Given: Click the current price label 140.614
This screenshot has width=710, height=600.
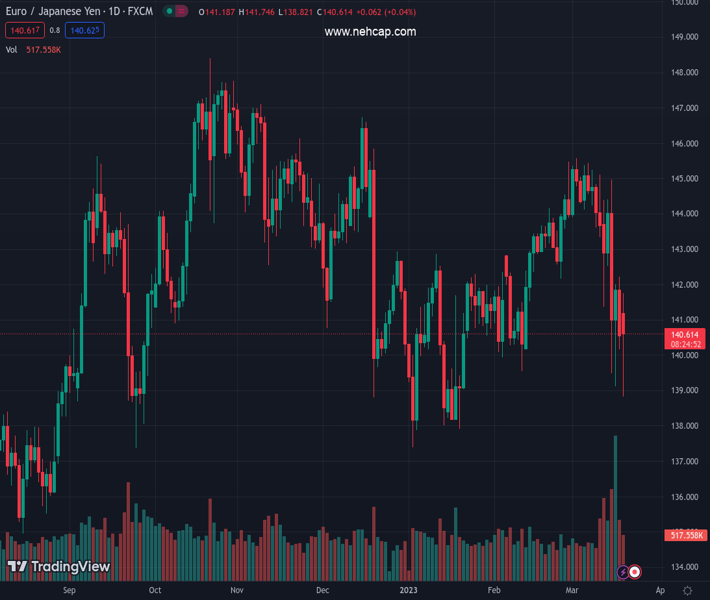Looking at the screenshot, I should (x=684, y=334).
